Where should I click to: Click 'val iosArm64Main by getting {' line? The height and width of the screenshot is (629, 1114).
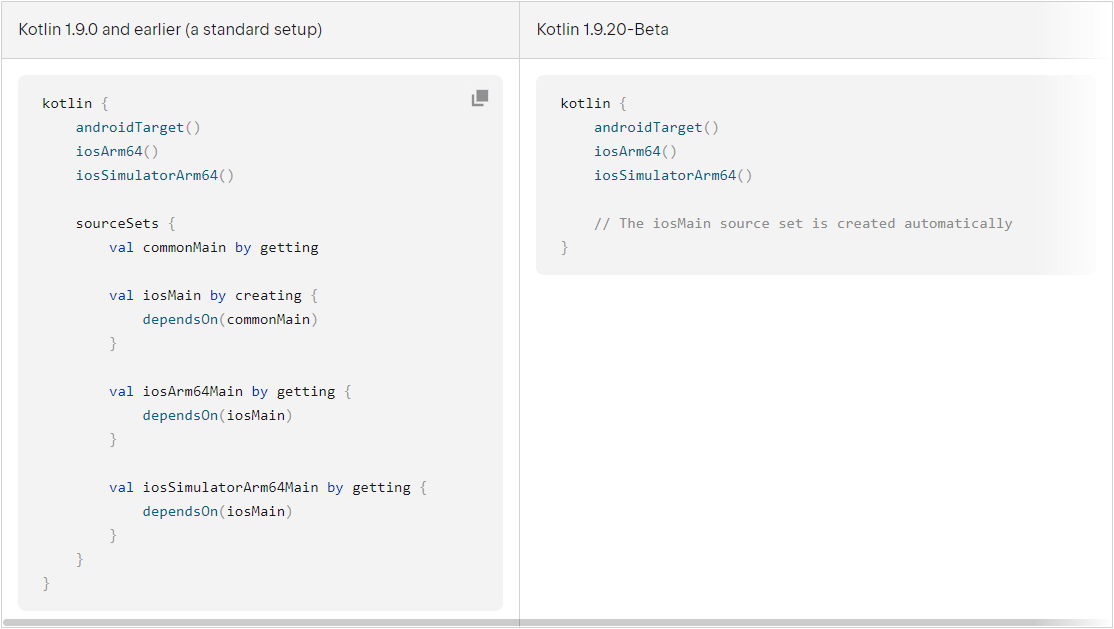click(x=230, y=392)
